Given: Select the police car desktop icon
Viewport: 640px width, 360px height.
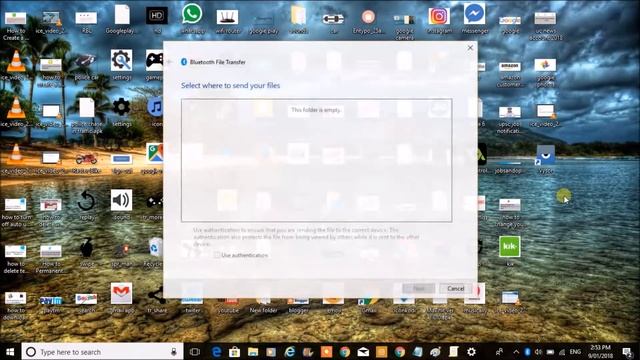Looking at the screenshot, I should point(86,67).
